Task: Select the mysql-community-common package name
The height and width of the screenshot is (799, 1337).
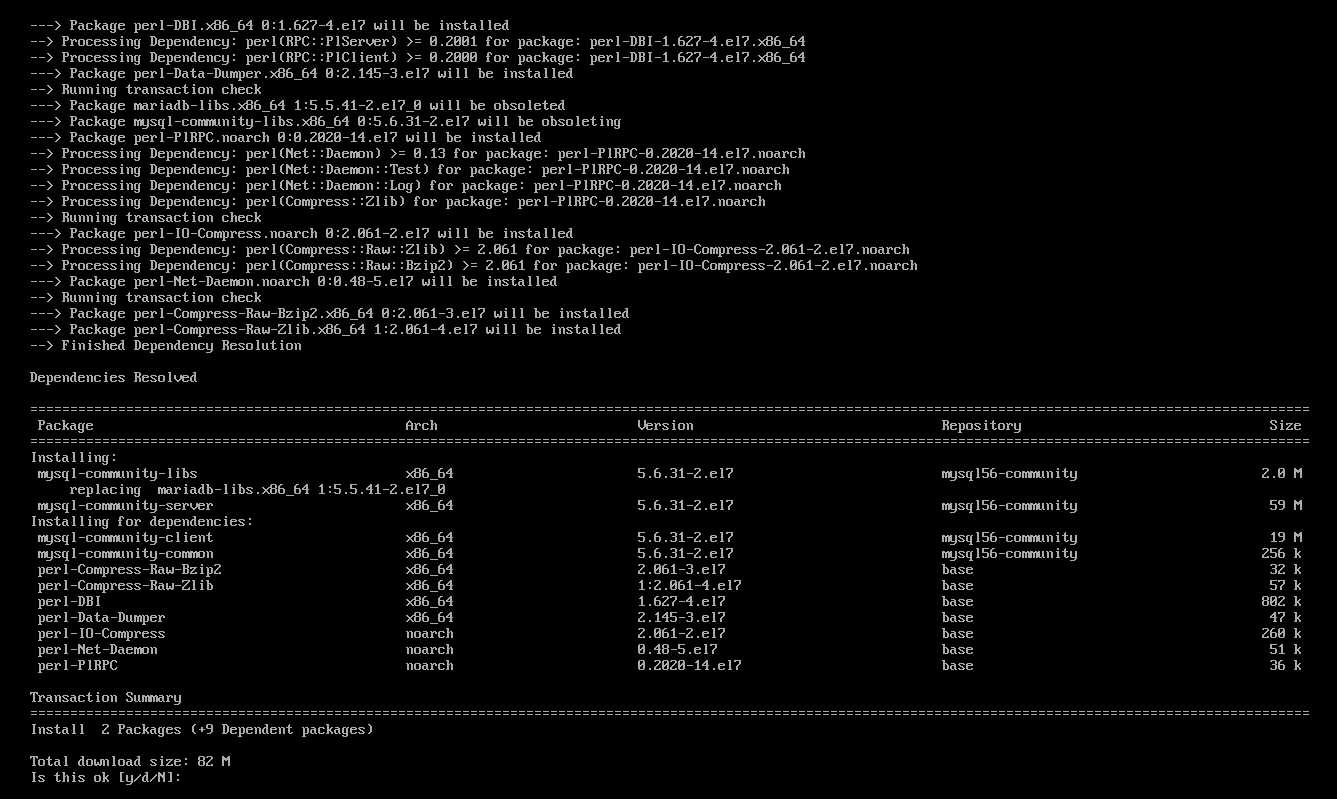Action: (126, 553)
